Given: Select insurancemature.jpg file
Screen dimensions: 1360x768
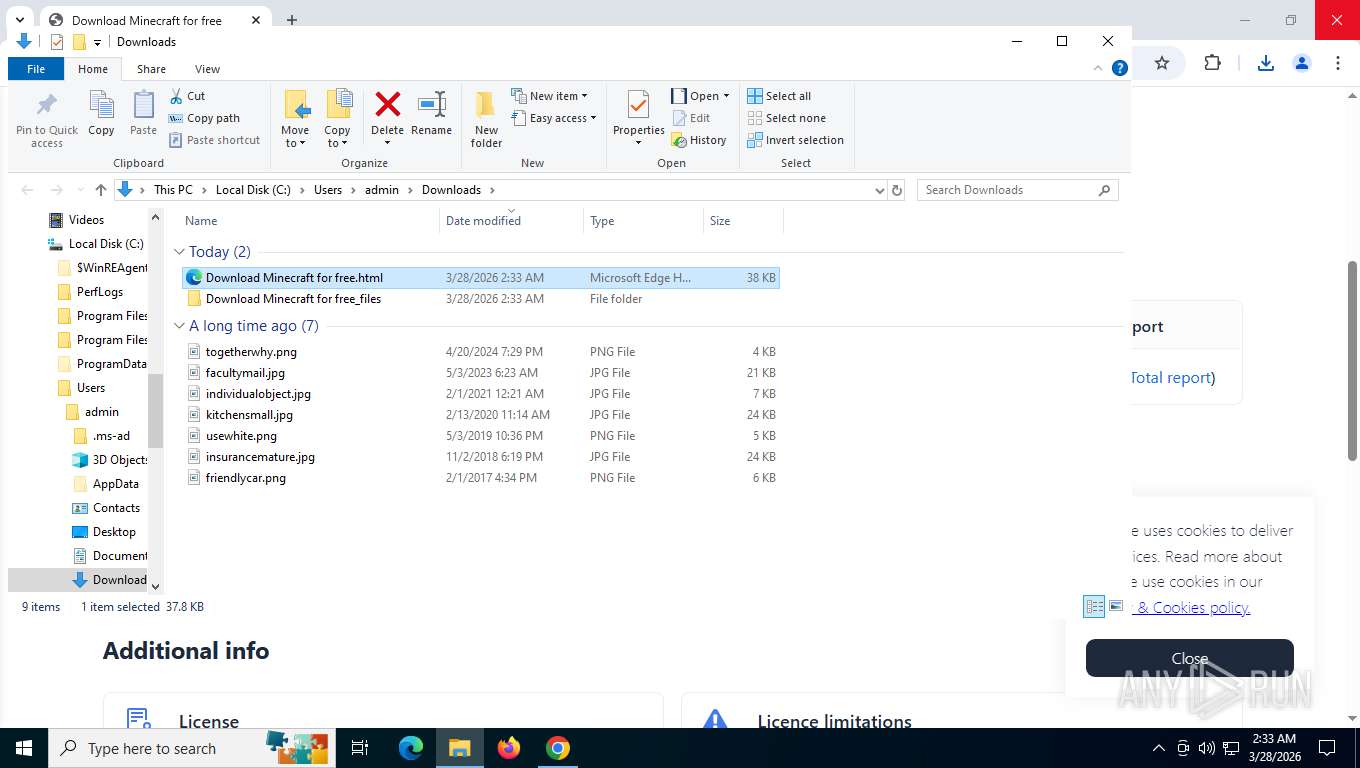Looking at the screenshot, I should pyautogui.click(x=260, y=457).
